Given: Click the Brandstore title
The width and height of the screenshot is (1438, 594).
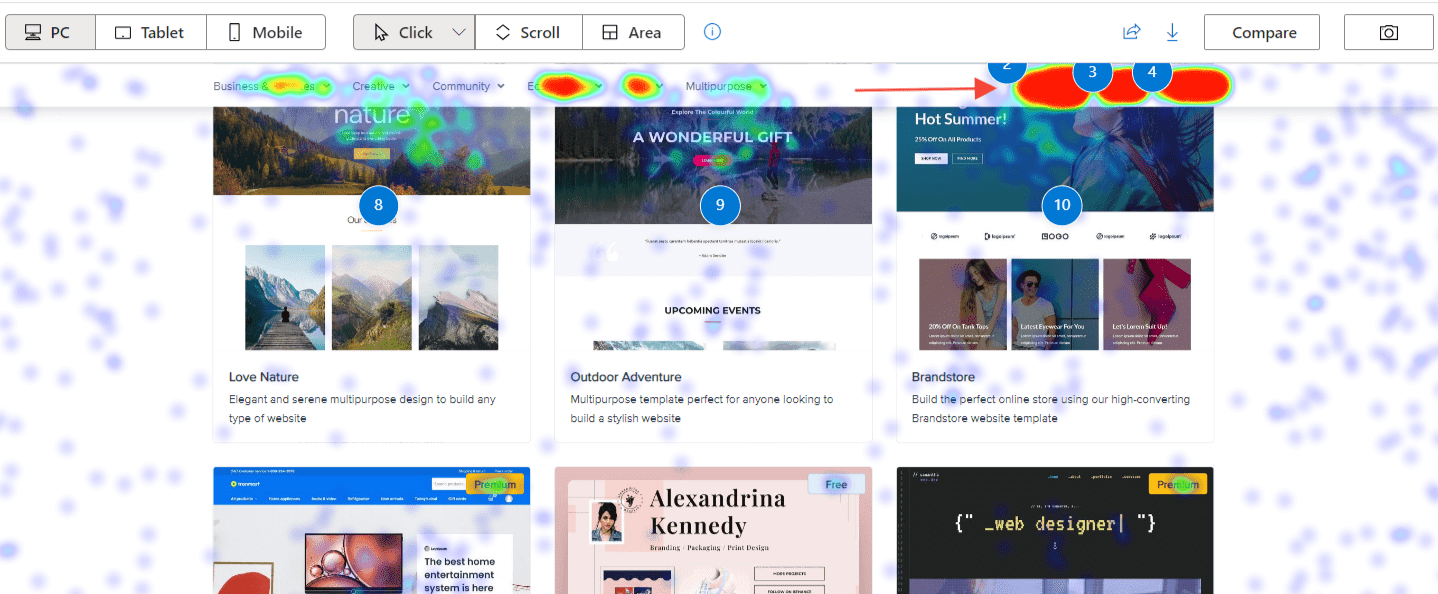Looking at the screenshot, I should coord(944,377).
